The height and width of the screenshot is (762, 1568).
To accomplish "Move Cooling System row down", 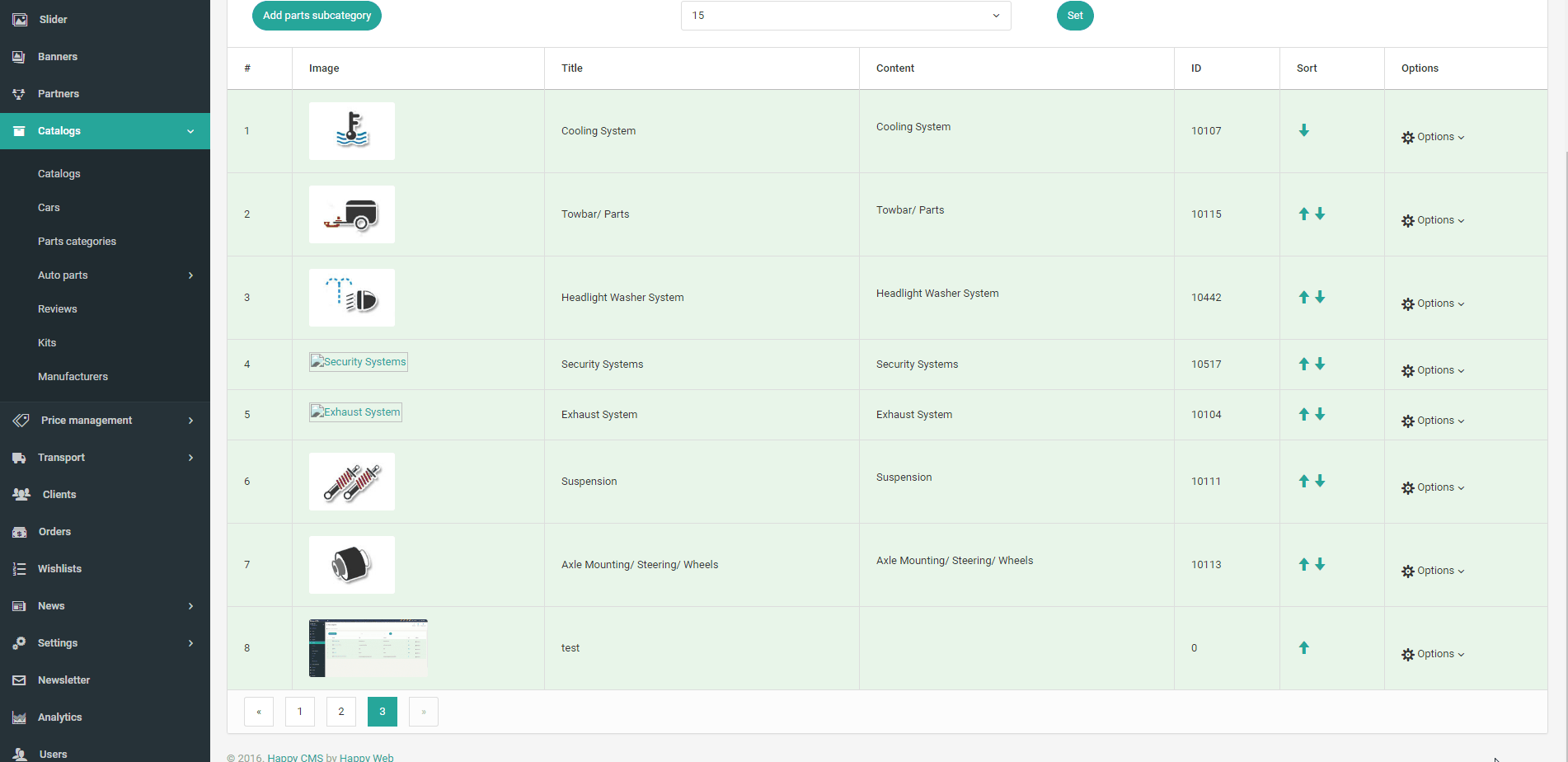I will pyautogui.click(x=1304, y=130).
